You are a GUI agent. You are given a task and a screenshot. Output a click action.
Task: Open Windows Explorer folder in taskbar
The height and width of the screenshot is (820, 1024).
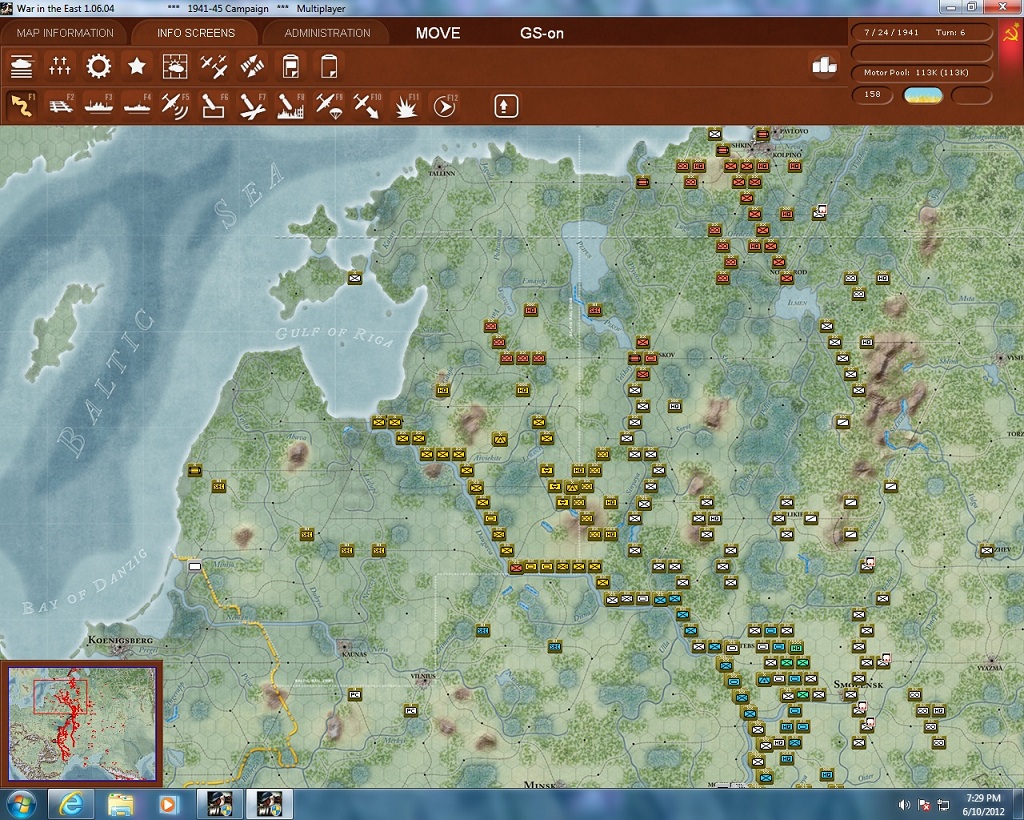click(121, 804)
